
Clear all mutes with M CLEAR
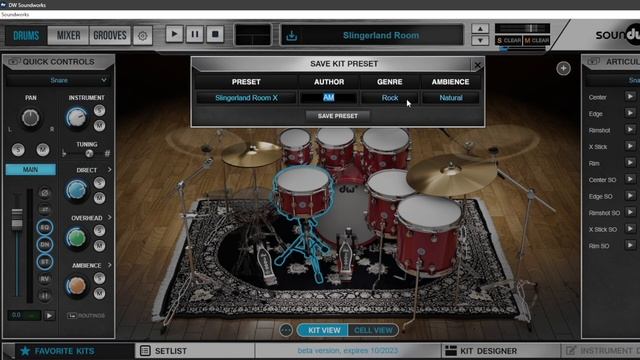tap(536, 40)
